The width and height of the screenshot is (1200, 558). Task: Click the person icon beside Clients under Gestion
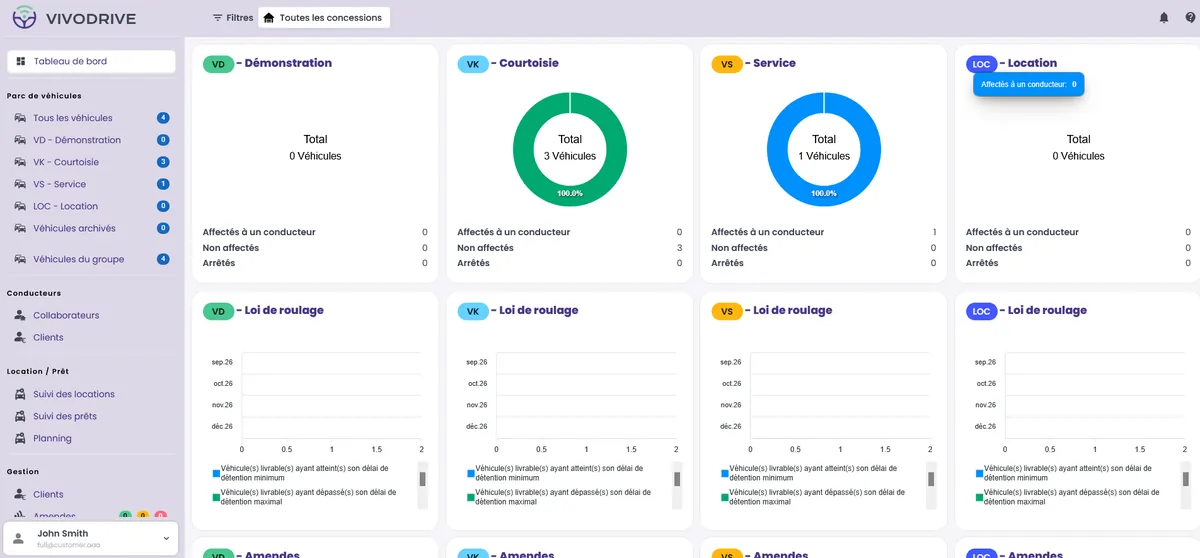(21, 494)
